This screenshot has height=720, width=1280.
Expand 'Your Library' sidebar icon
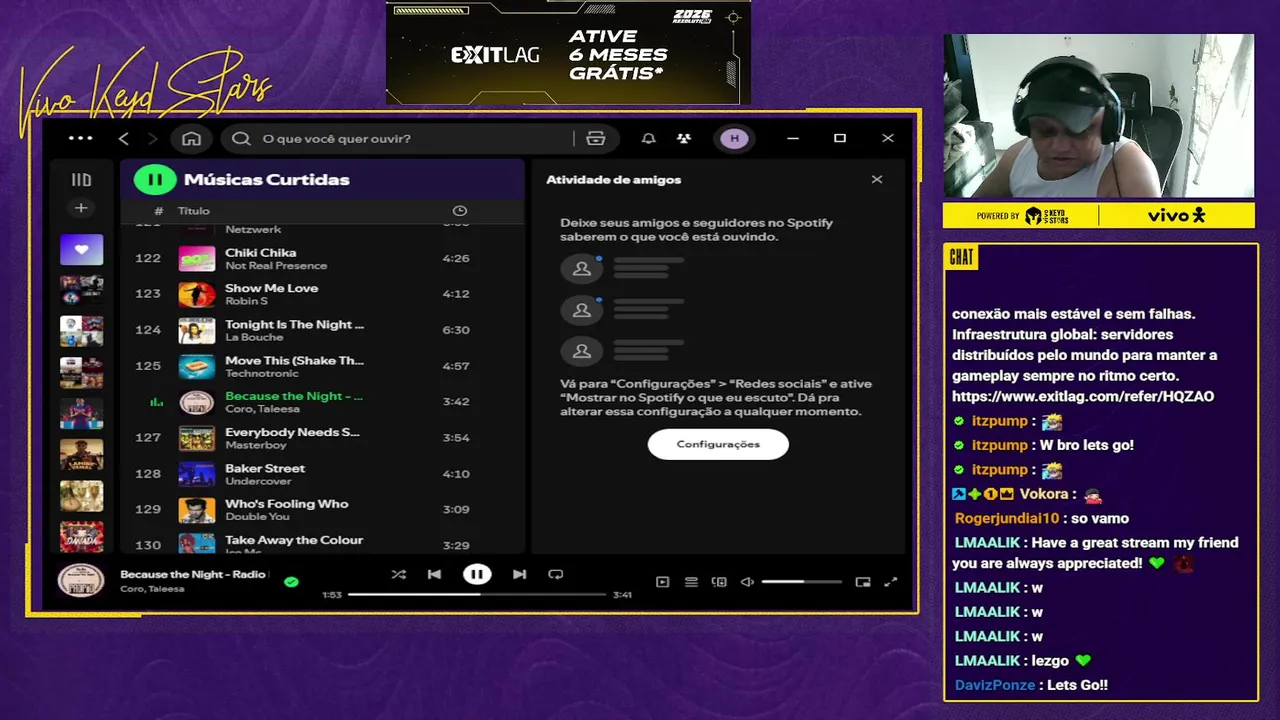81,180
